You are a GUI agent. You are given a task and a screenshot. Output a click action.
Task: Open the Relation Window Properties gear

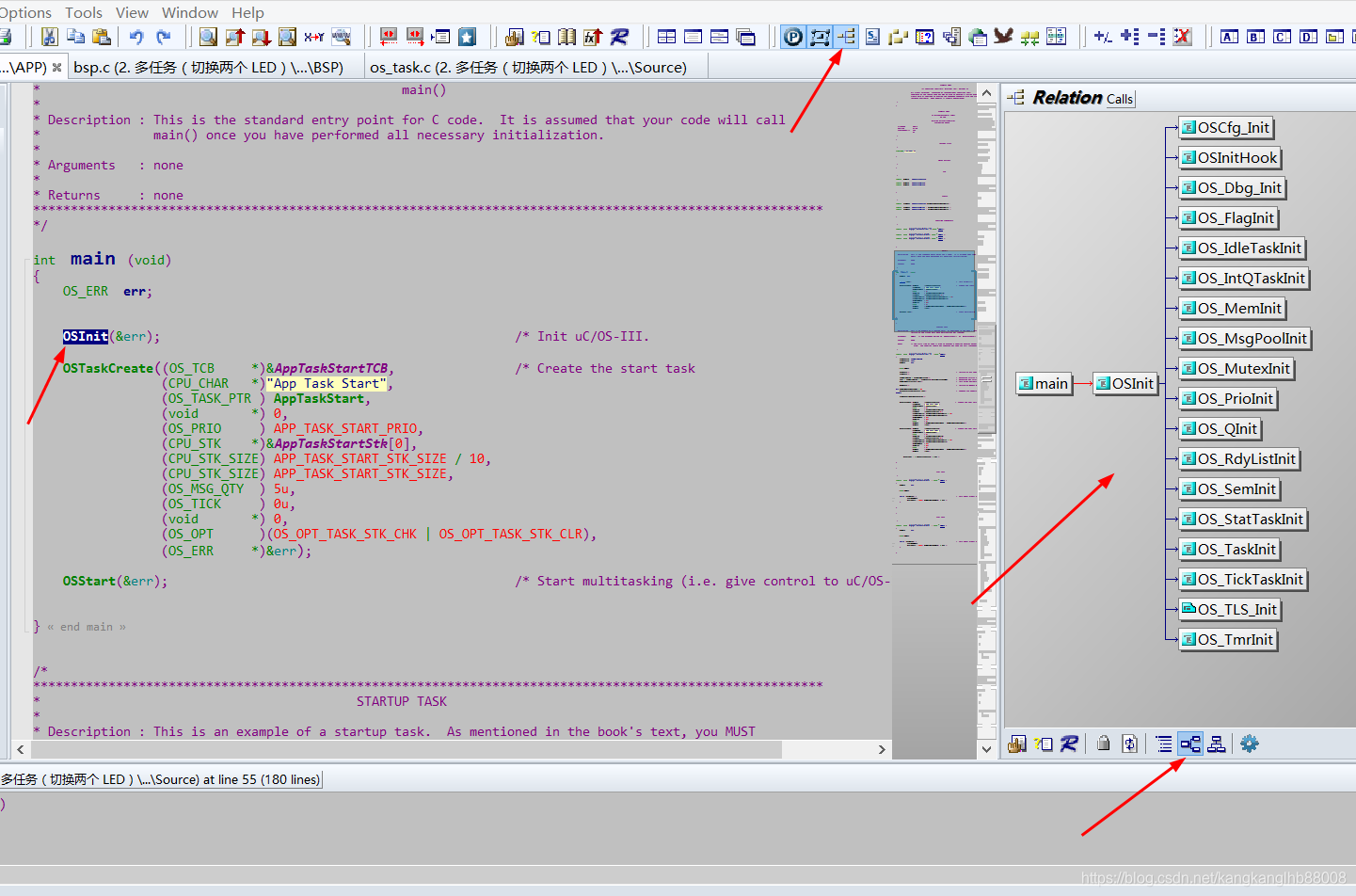pos(1250,744)
